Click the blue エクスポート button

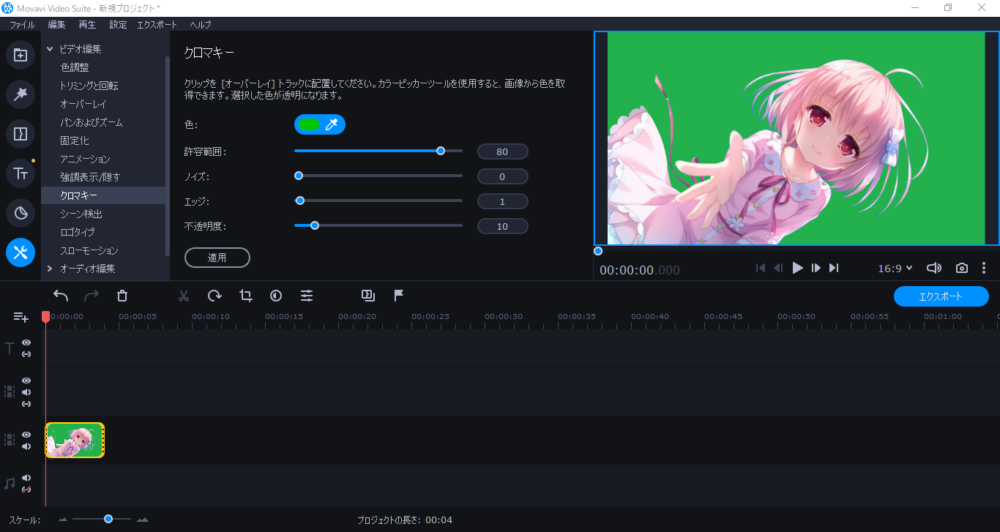(941, 297)
